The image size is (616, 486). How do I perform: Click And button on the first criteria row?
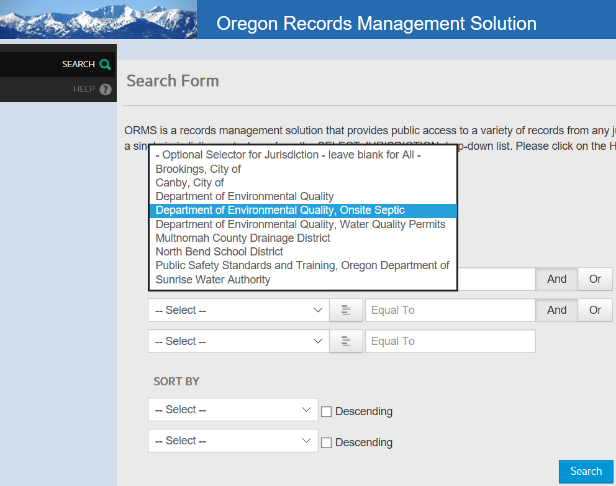pos(557,279)
